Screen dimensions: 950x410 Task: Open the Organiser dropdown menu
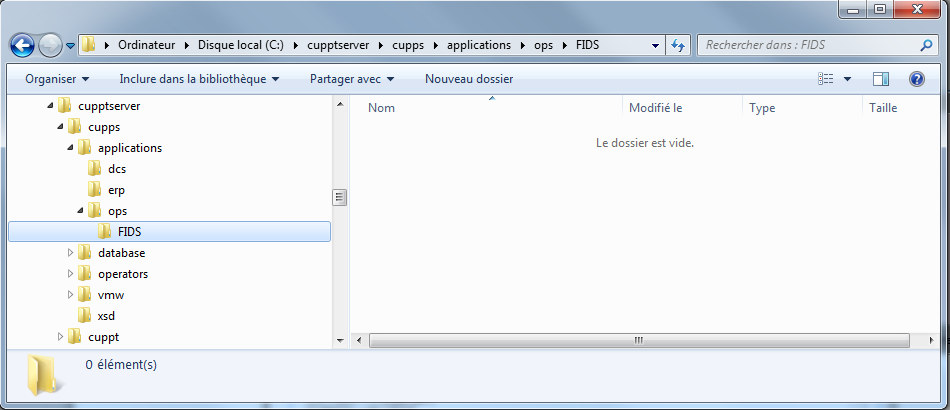coord(57,79)
